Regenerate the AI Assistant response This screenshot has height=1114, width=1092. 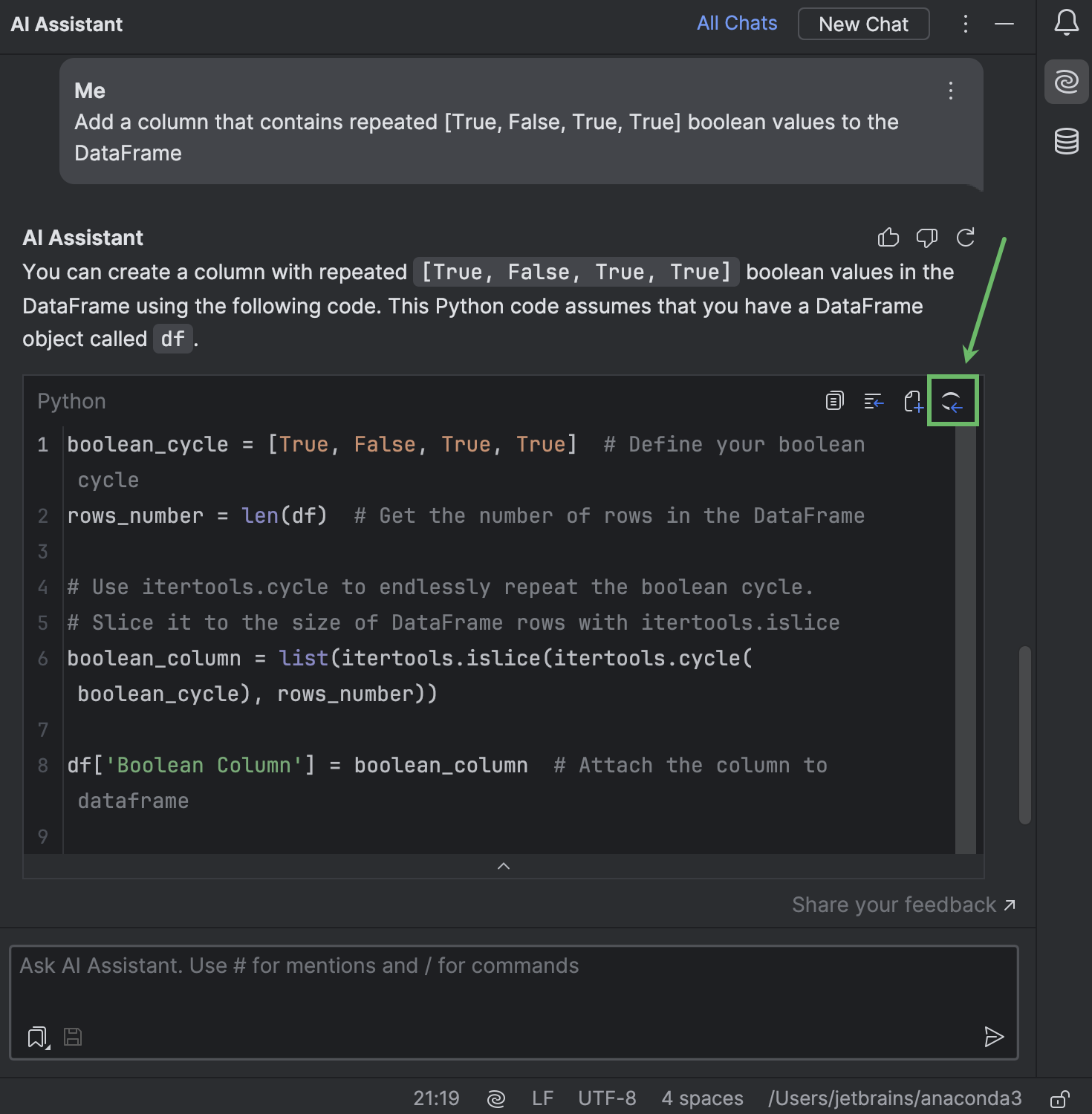tap(966, 238)
